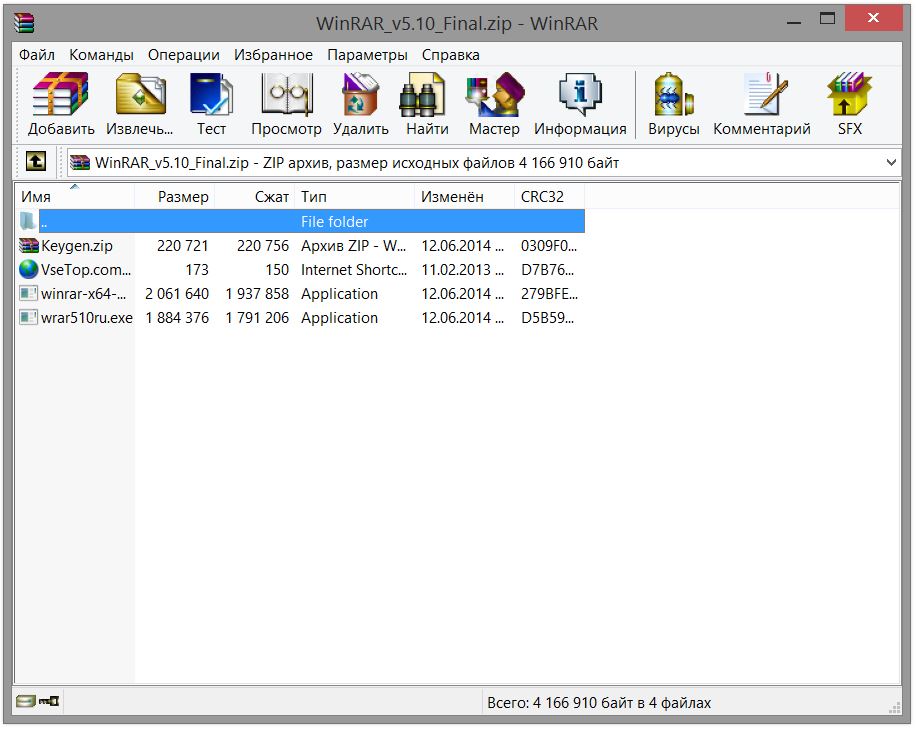916x729 pixels.
Task: Click packed value 1 791 206
Action: pyautogui.click(x=257, y=318)
